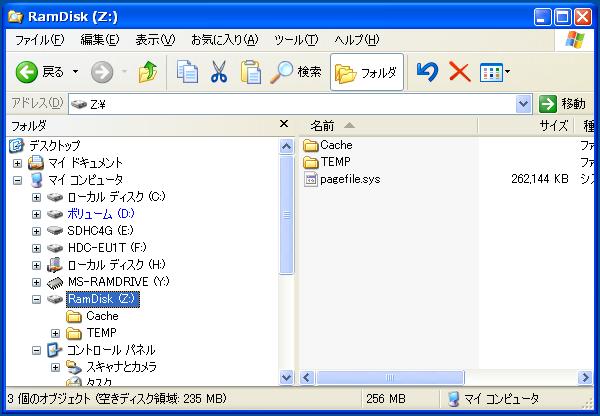Expand the TEMP folder tree node
Screen dimensions: 600x416
point(55,333)
